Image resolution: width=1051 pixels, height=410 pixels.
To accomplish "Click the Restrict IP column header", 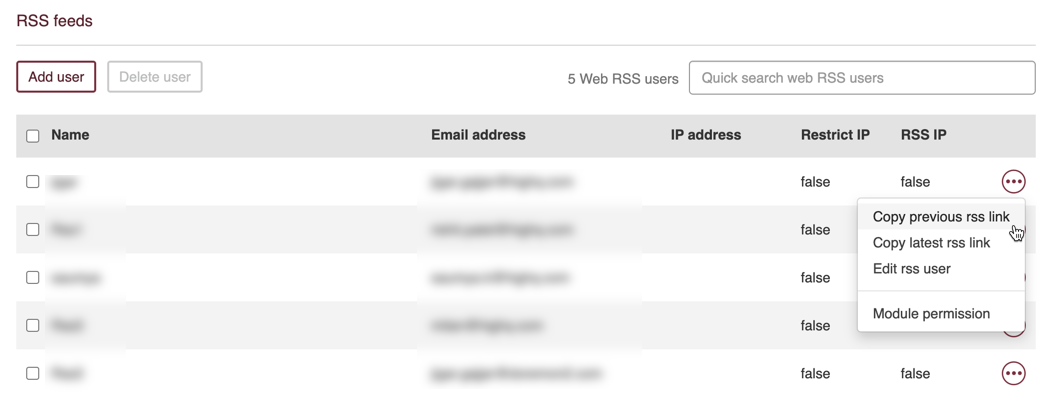I will pos(835,135).
